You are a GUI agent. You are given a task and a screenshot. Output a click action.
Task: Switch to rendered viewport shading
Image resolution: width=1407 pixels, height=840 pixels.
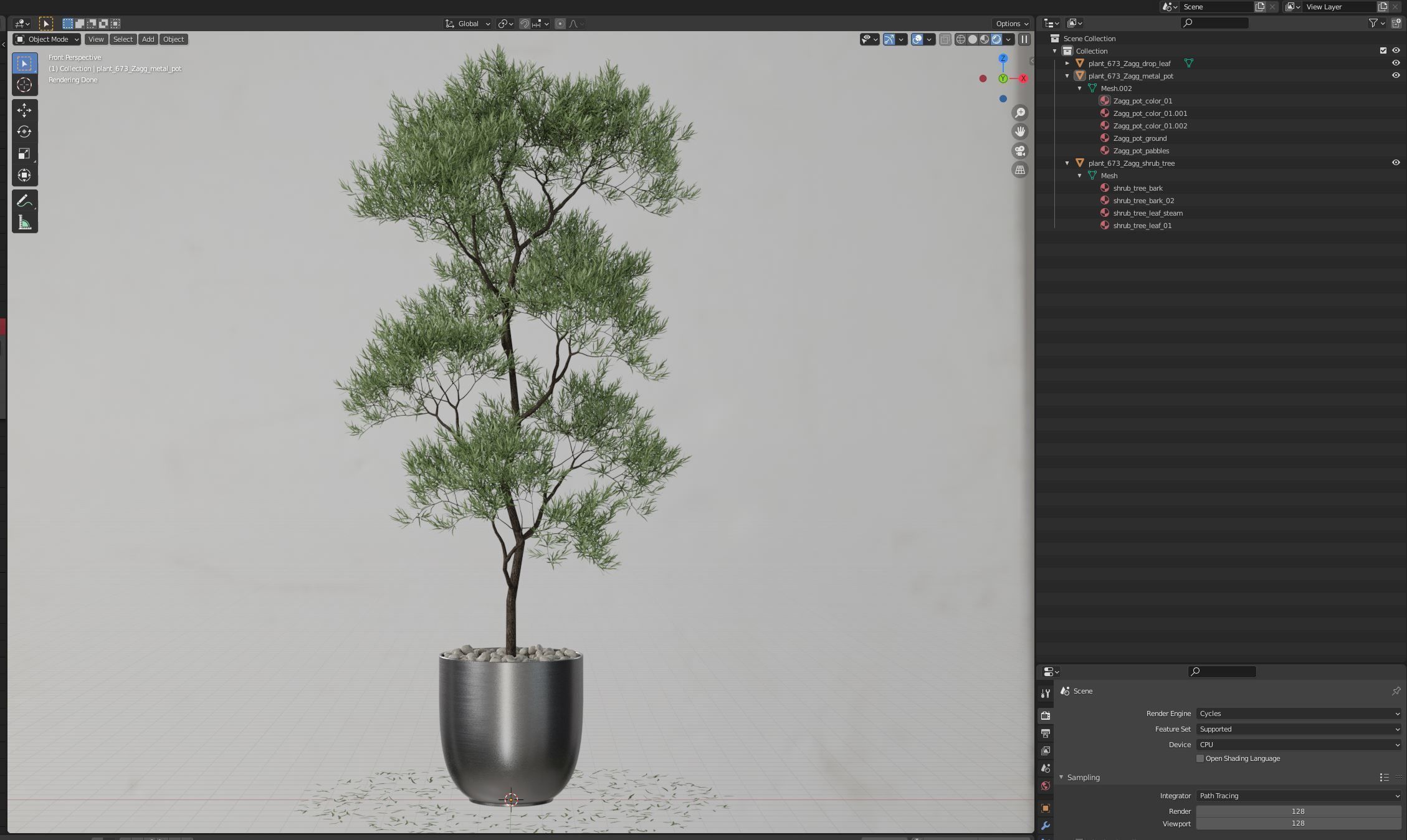click(x=996, y=39)
